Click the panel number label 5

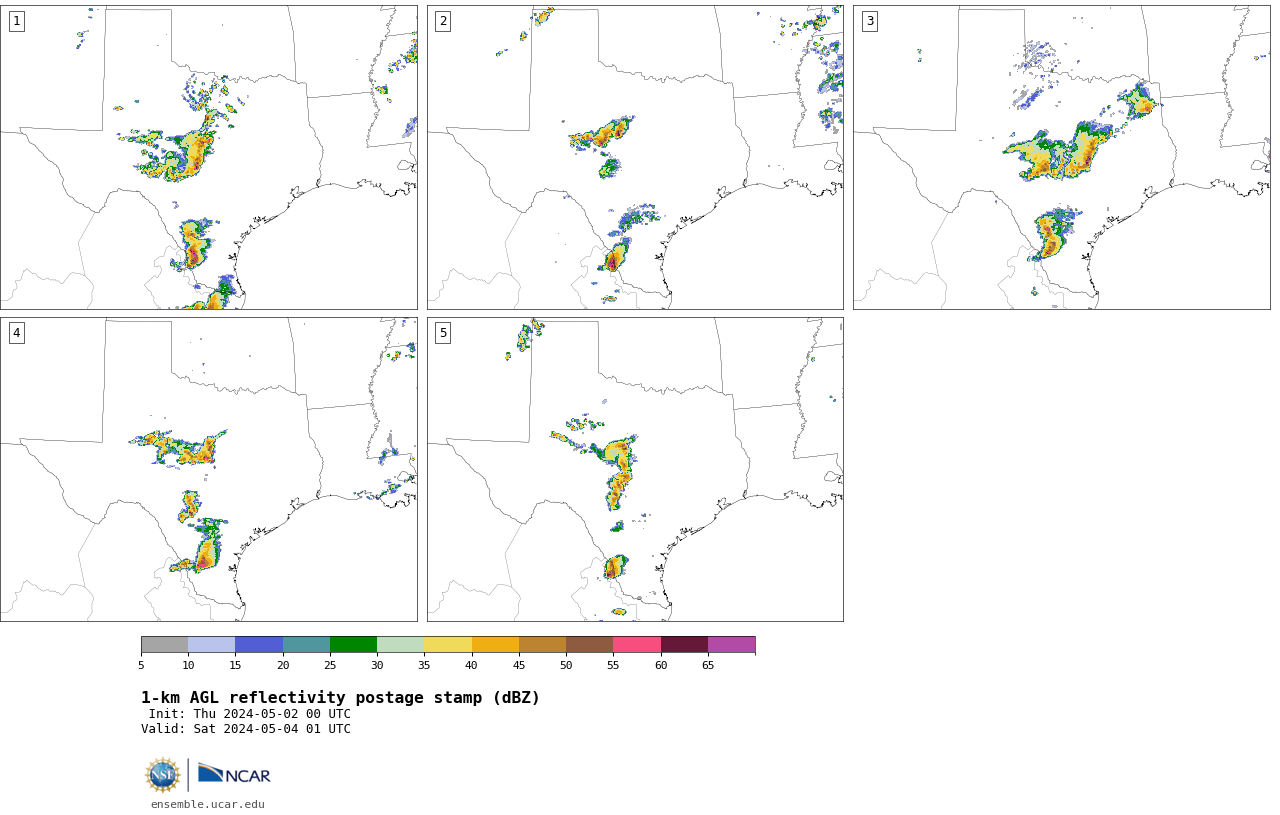[x=443, y=333]
